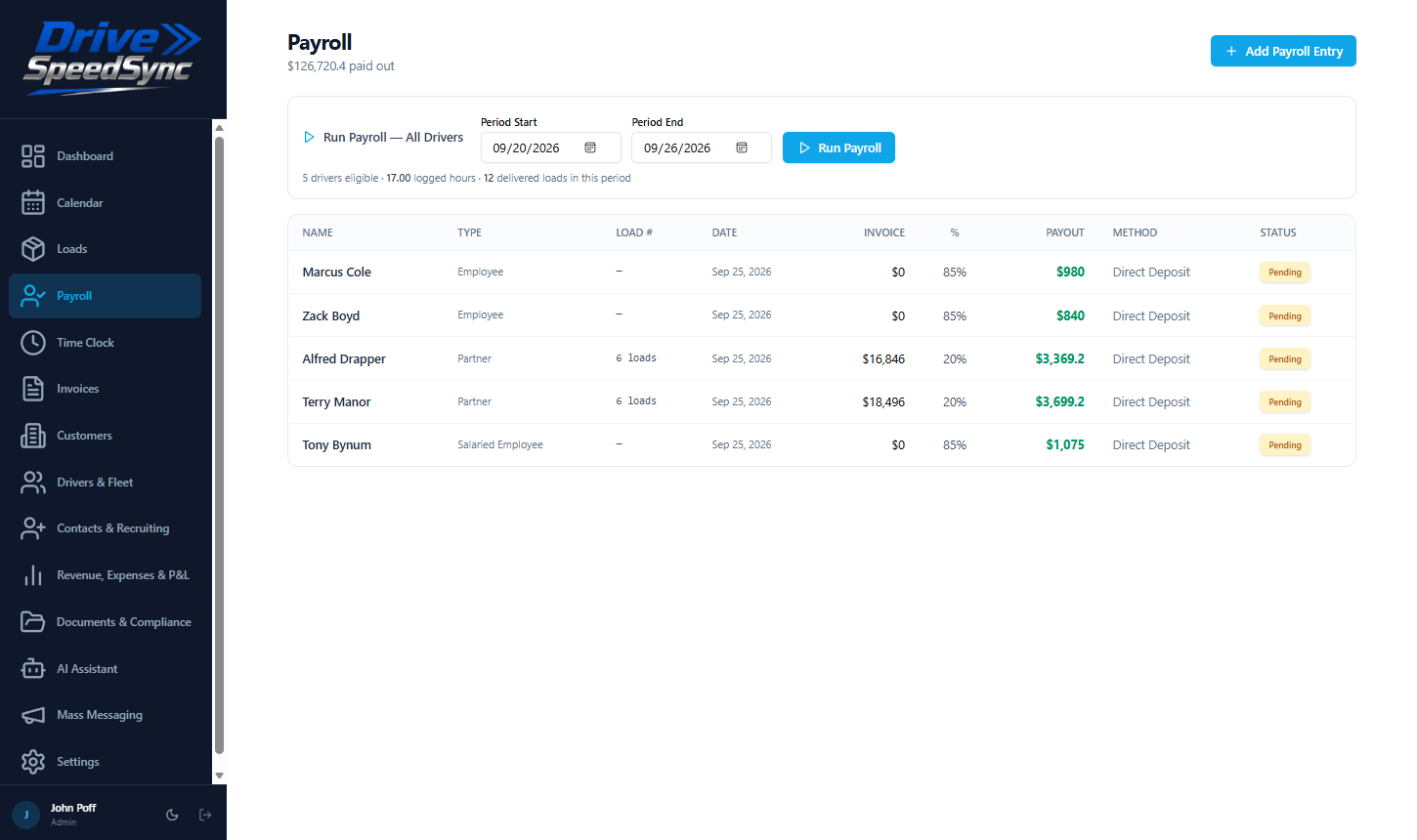The image size is (1417, 840).
Task: Click the Run Payroll button
Action: 838,147
